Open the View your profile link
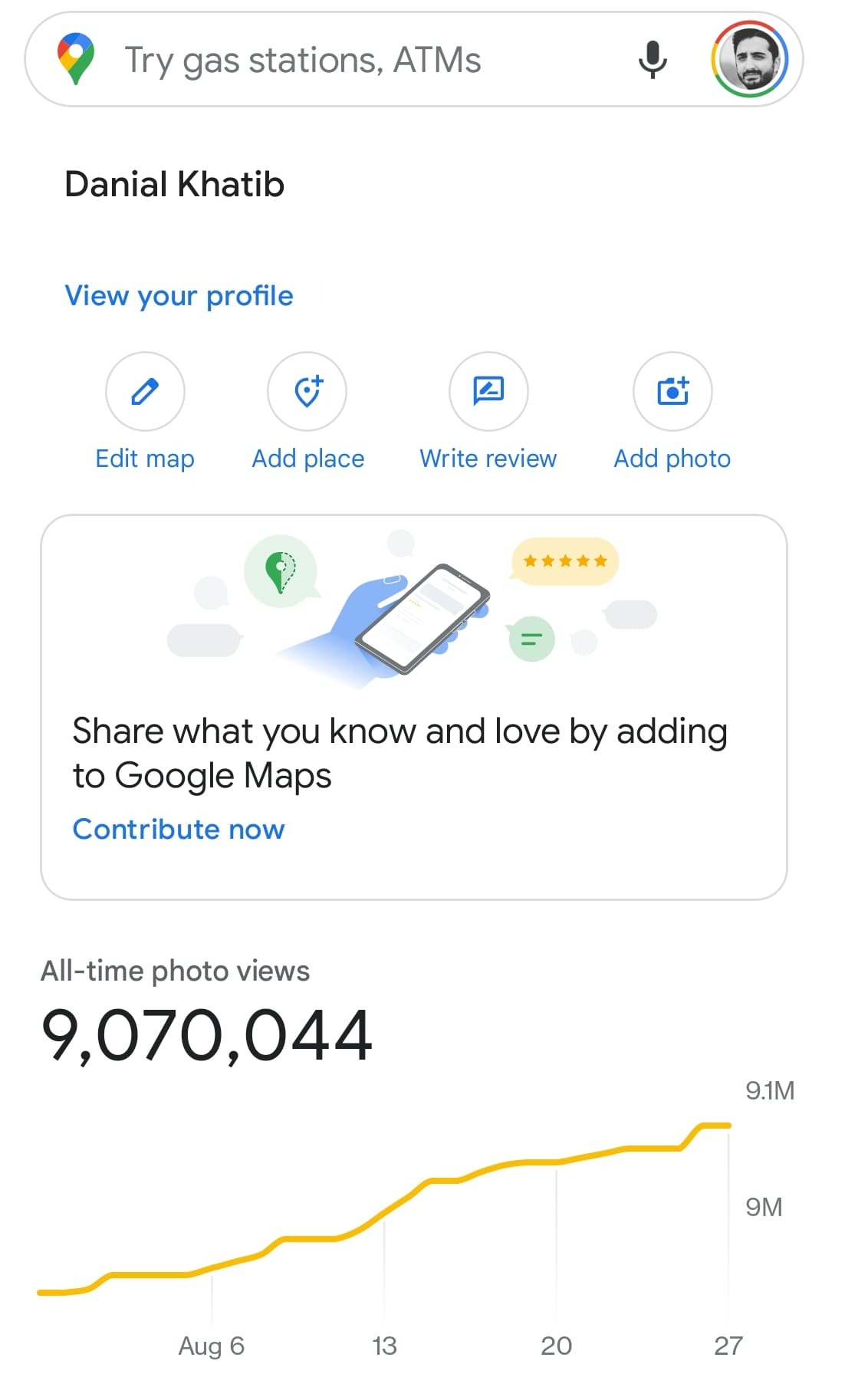 pos(179,296)
